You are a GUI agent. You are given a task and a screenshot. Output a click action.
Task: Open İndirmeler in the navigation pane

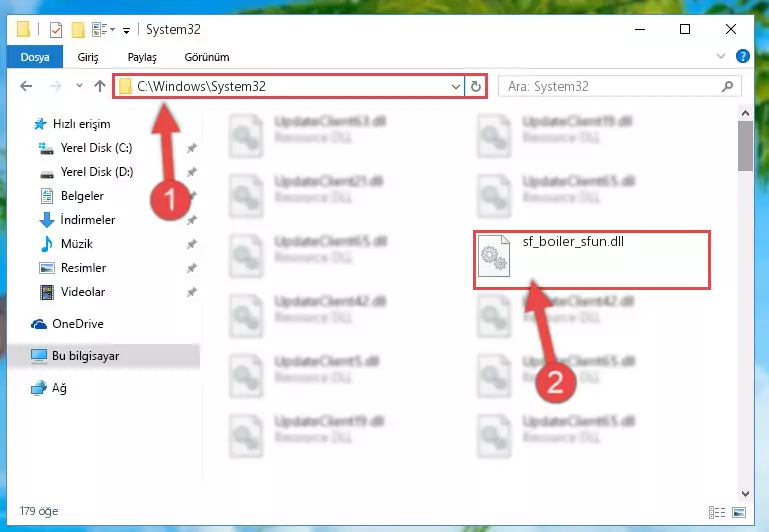click(88, 220)
